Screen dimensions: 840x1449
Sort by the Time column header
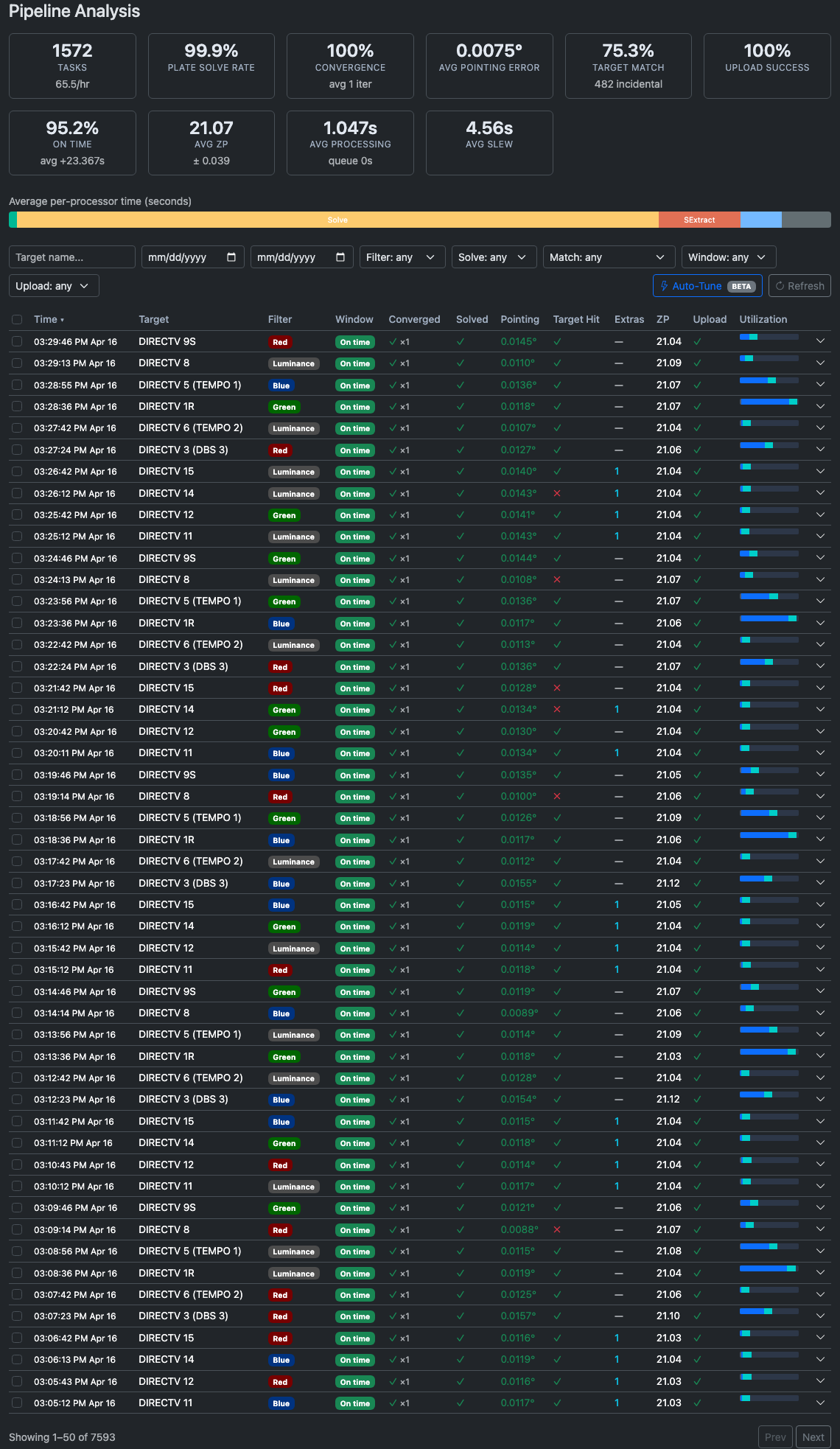[49, 319]
